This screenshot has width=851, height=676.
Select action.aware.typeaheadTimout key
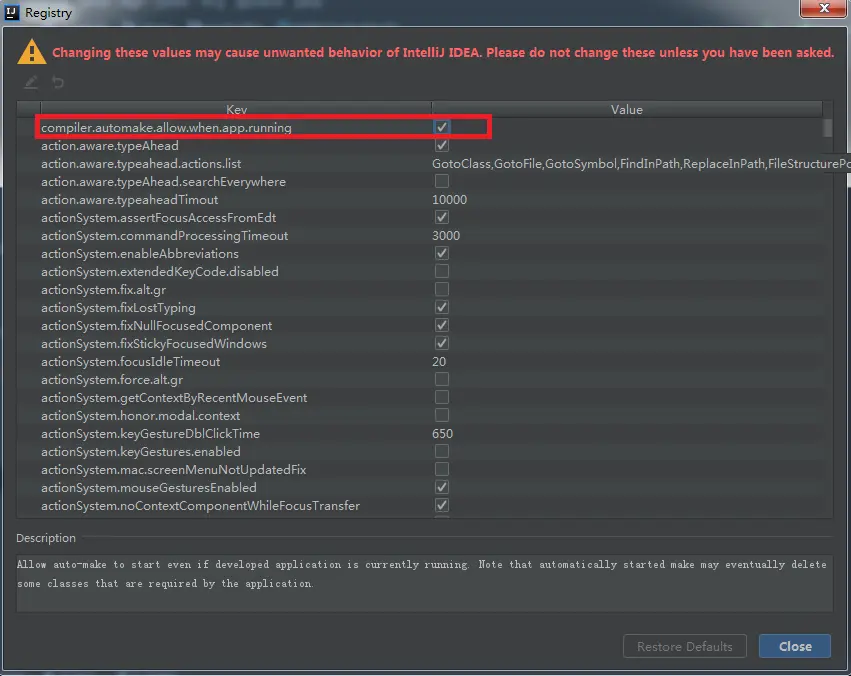tap(130, 200)
